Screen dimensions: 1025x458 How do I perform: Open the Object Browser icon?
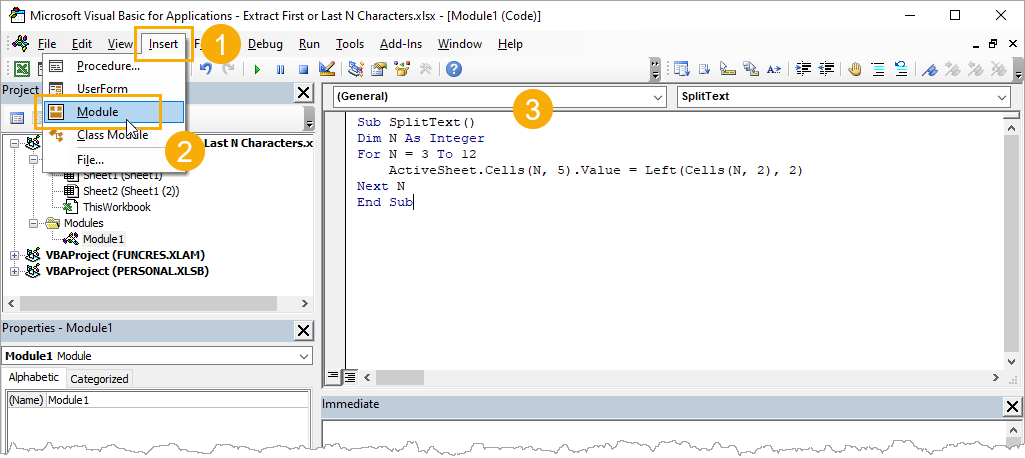tap(402, 69)
